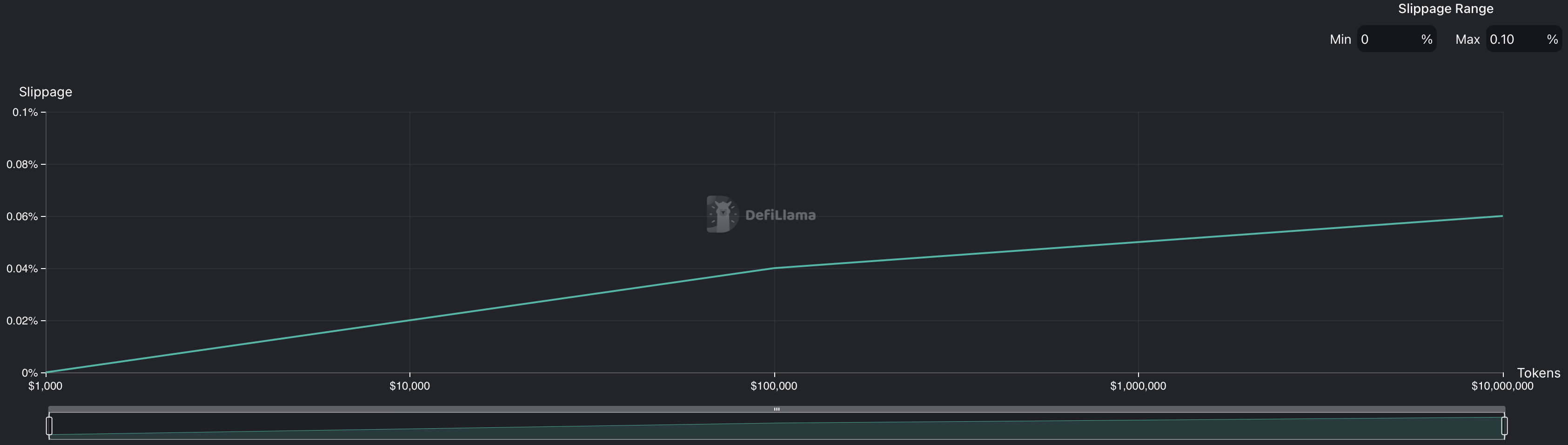Viewport: 1568px width, 445px height.
Task: Click the $10,000,000 x-axis label
Action: click(x=1502, y=386)
